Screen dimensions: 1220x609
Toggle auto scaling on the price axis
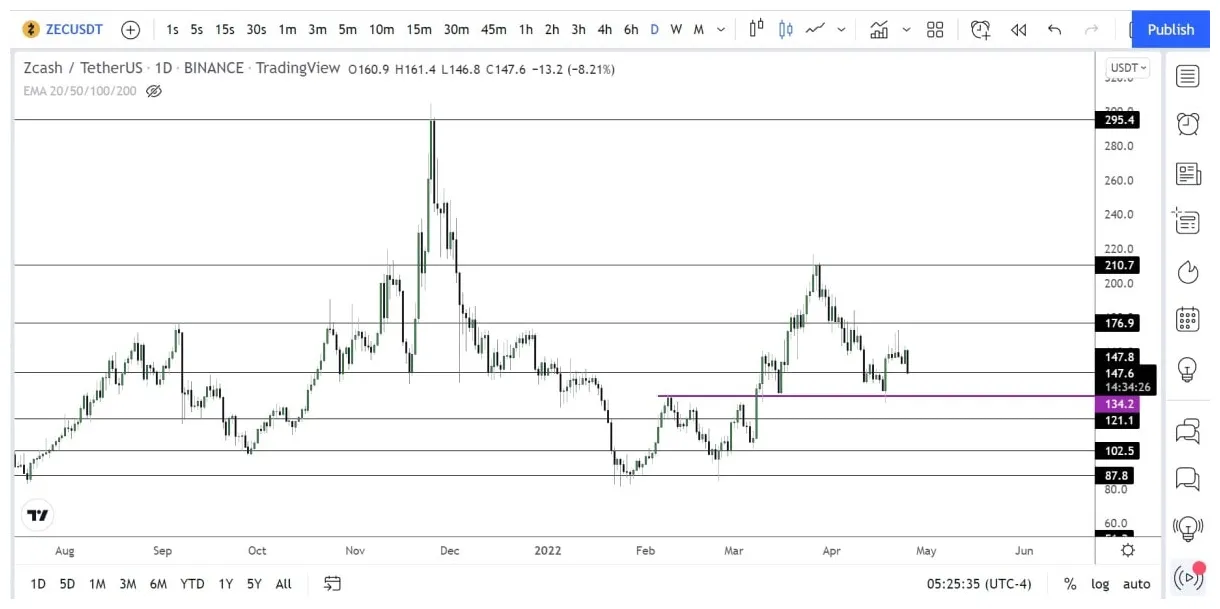[1137, 583]
